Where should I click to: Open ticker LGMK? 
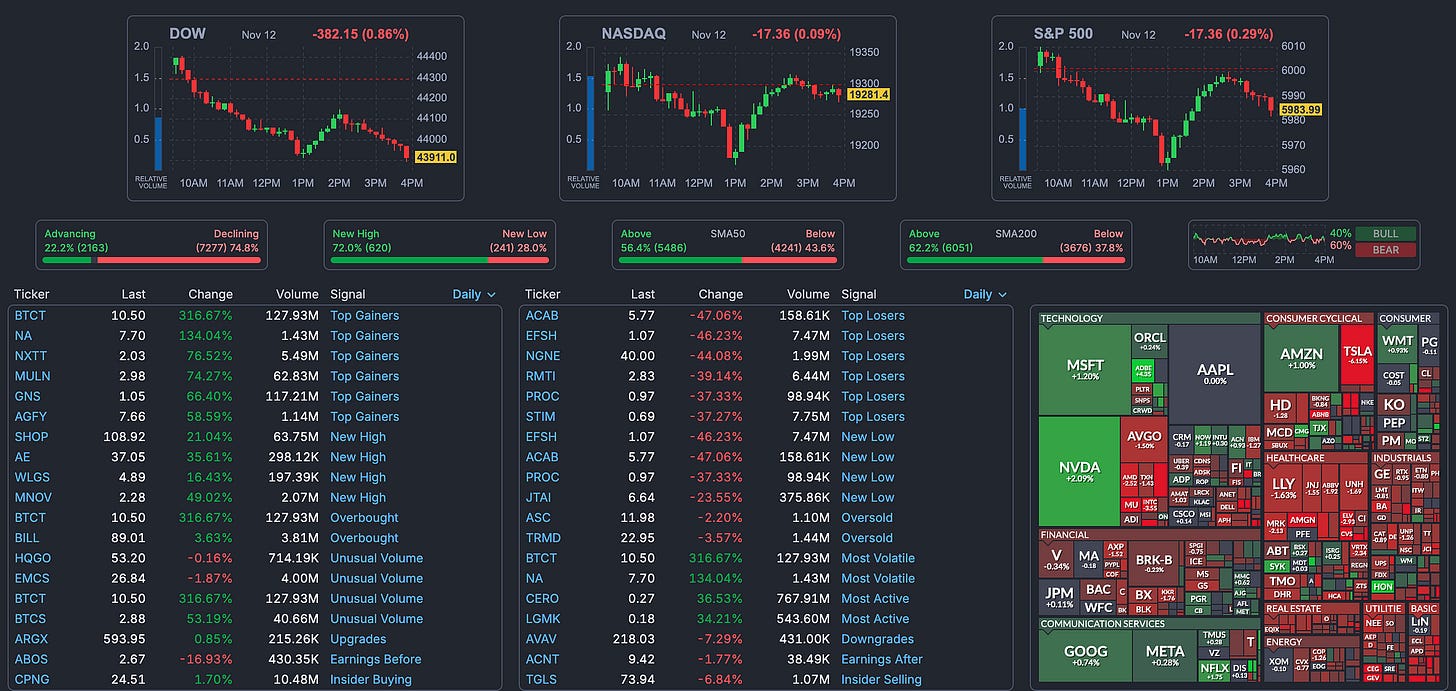(x=543, y=619)
